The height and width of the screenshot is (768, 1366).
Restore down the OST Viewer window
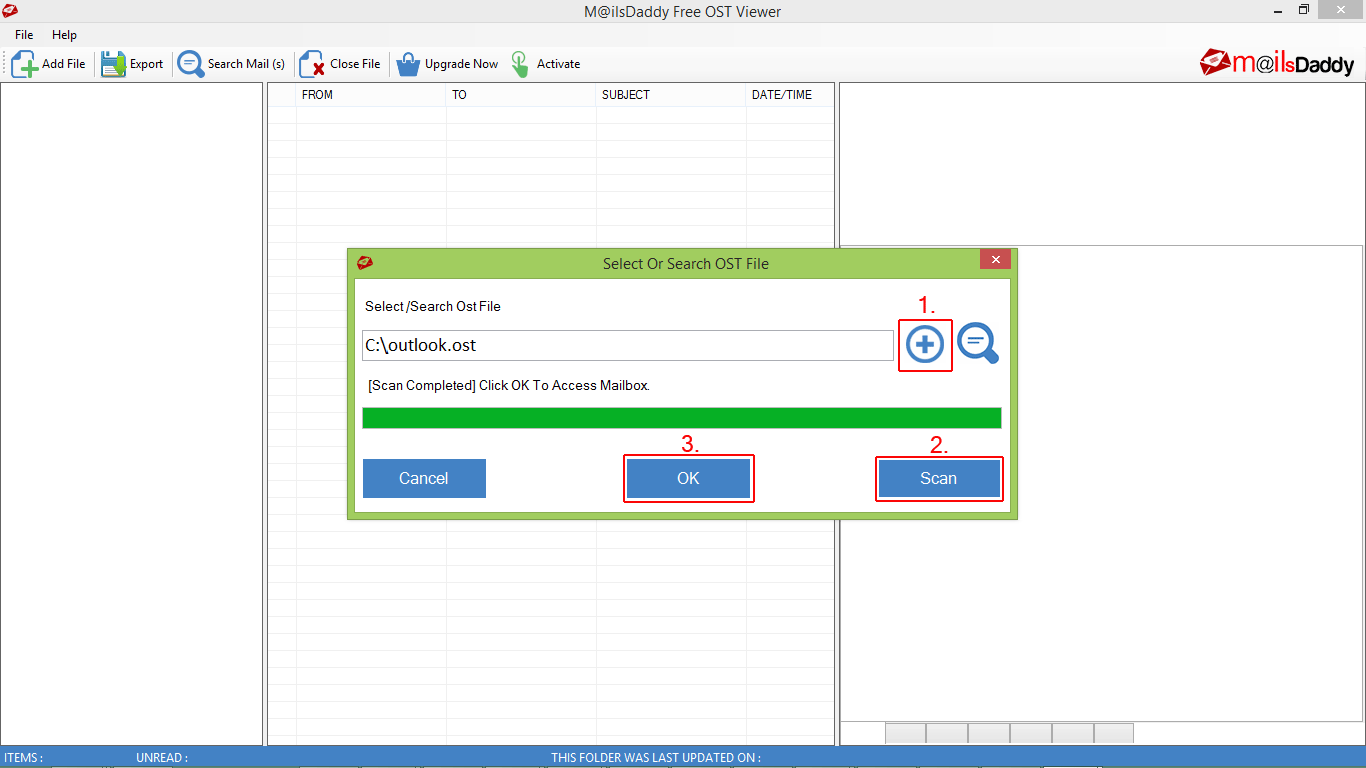[x=1304, y=10]
